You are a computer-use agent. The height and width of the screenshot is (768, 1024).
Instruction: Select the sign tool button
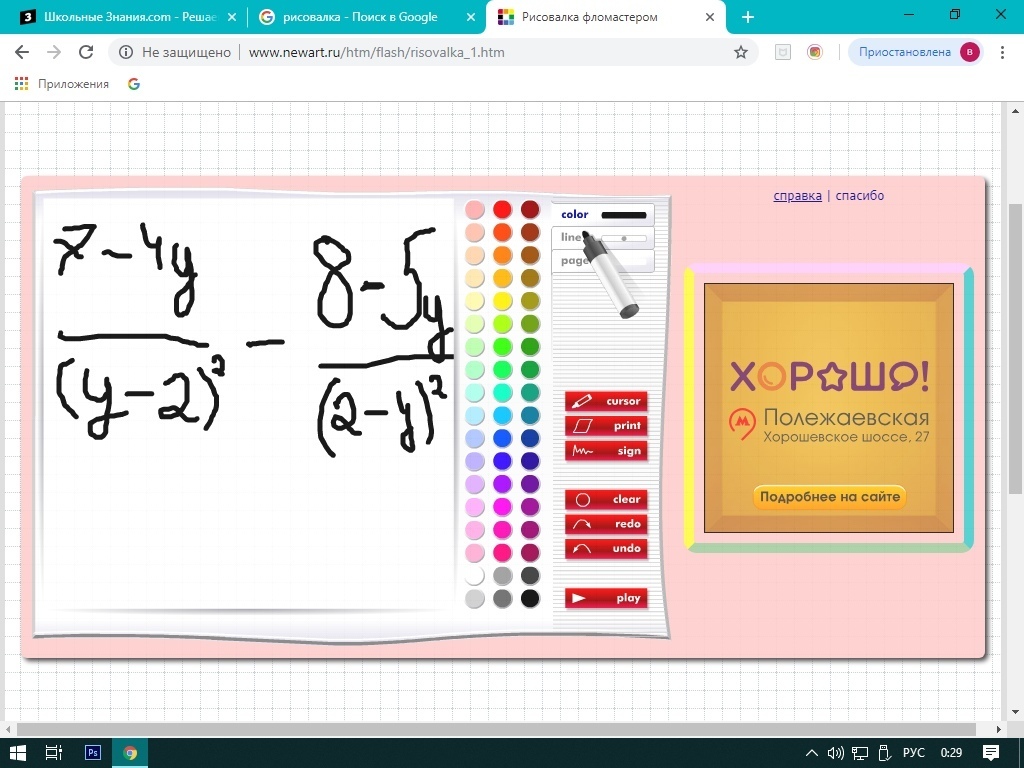pos(606,451)
